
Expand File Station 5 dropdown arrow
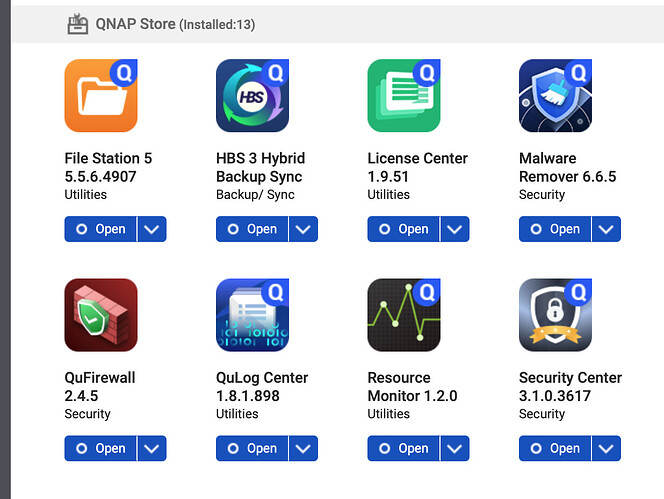152,229
